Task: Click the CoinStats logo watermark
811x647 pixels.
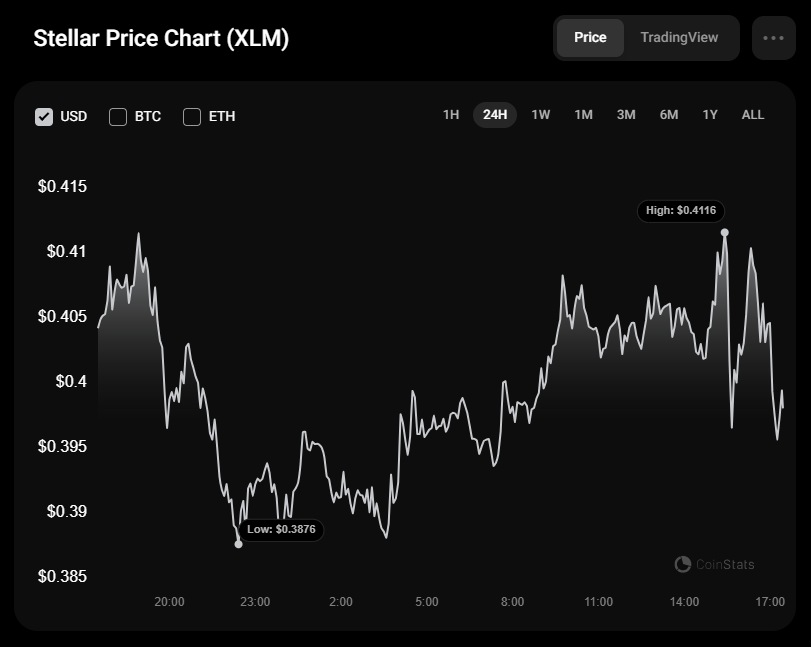Action: [x=714, y=564]
